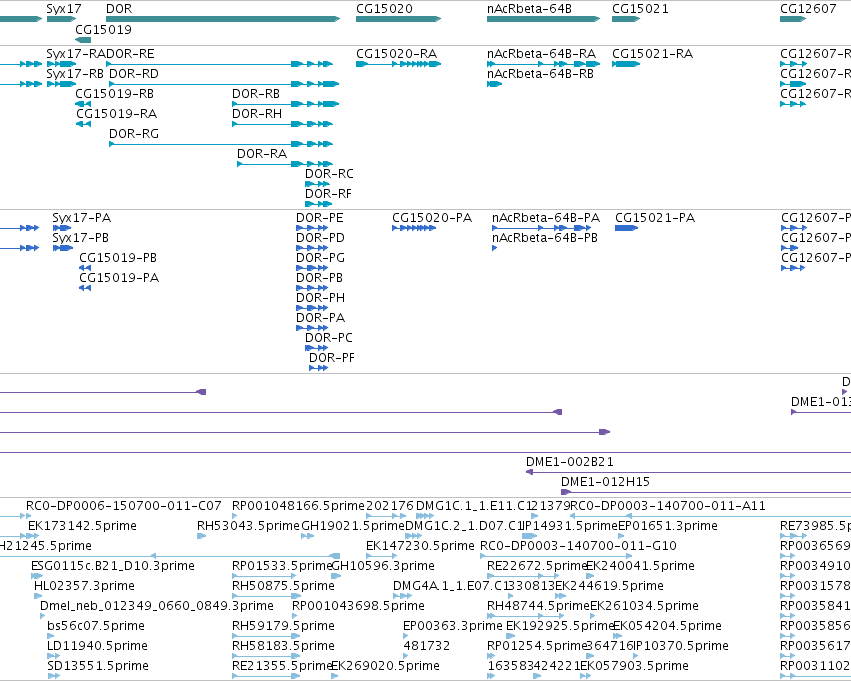Click transcript DOR-RB label
851x681 pixels.
point(256,94)
